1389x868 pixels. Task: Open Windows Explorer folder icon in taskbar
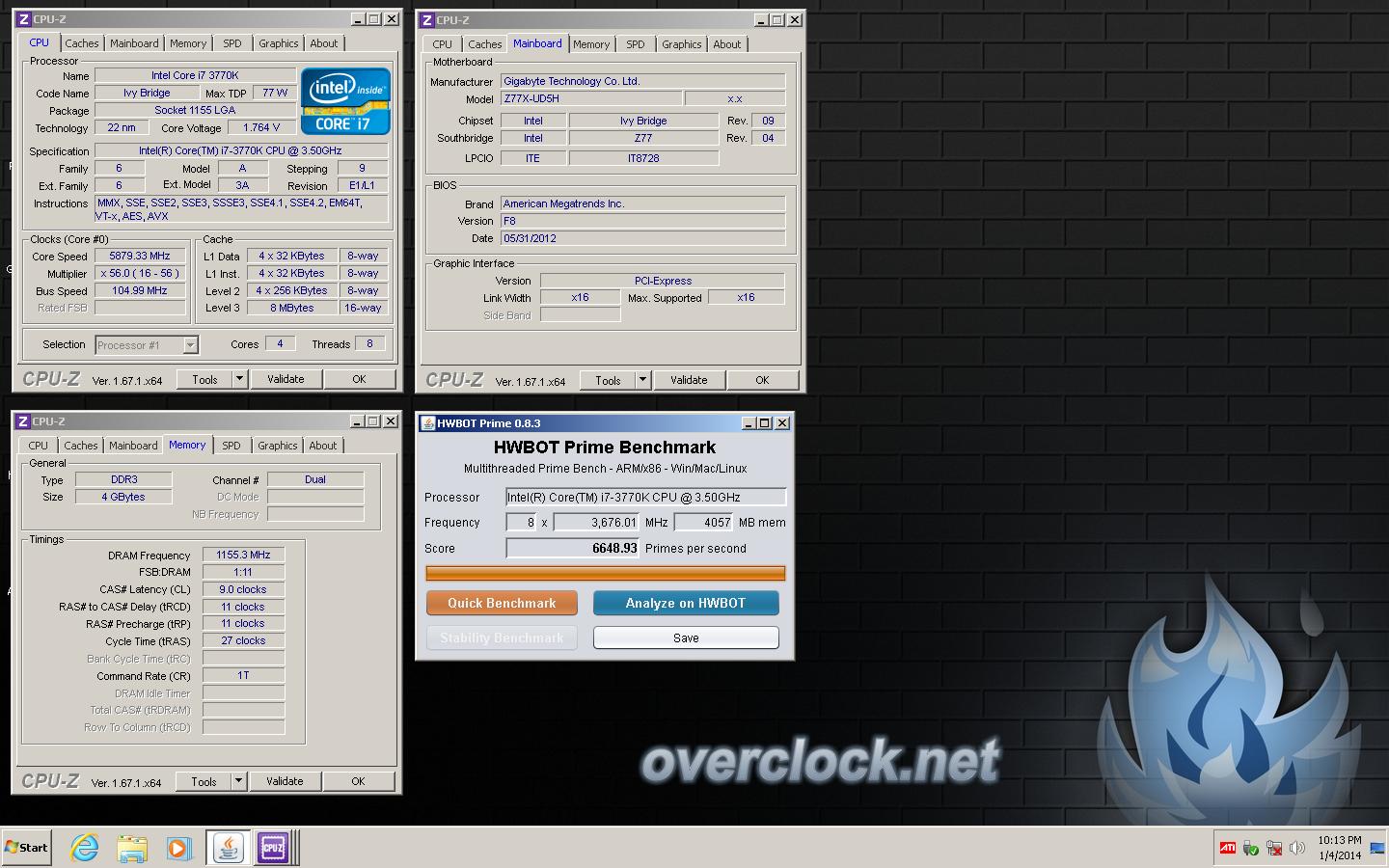coord(131,848)
